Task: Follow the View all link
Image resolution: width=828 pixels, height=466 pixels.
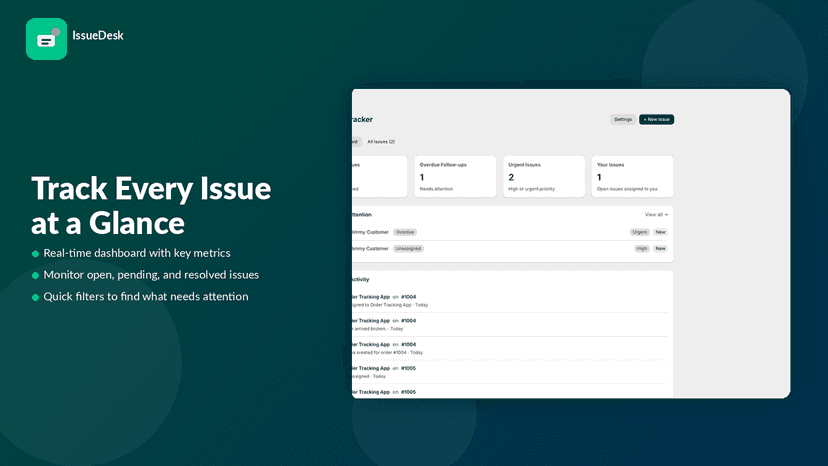Action: 656,215
